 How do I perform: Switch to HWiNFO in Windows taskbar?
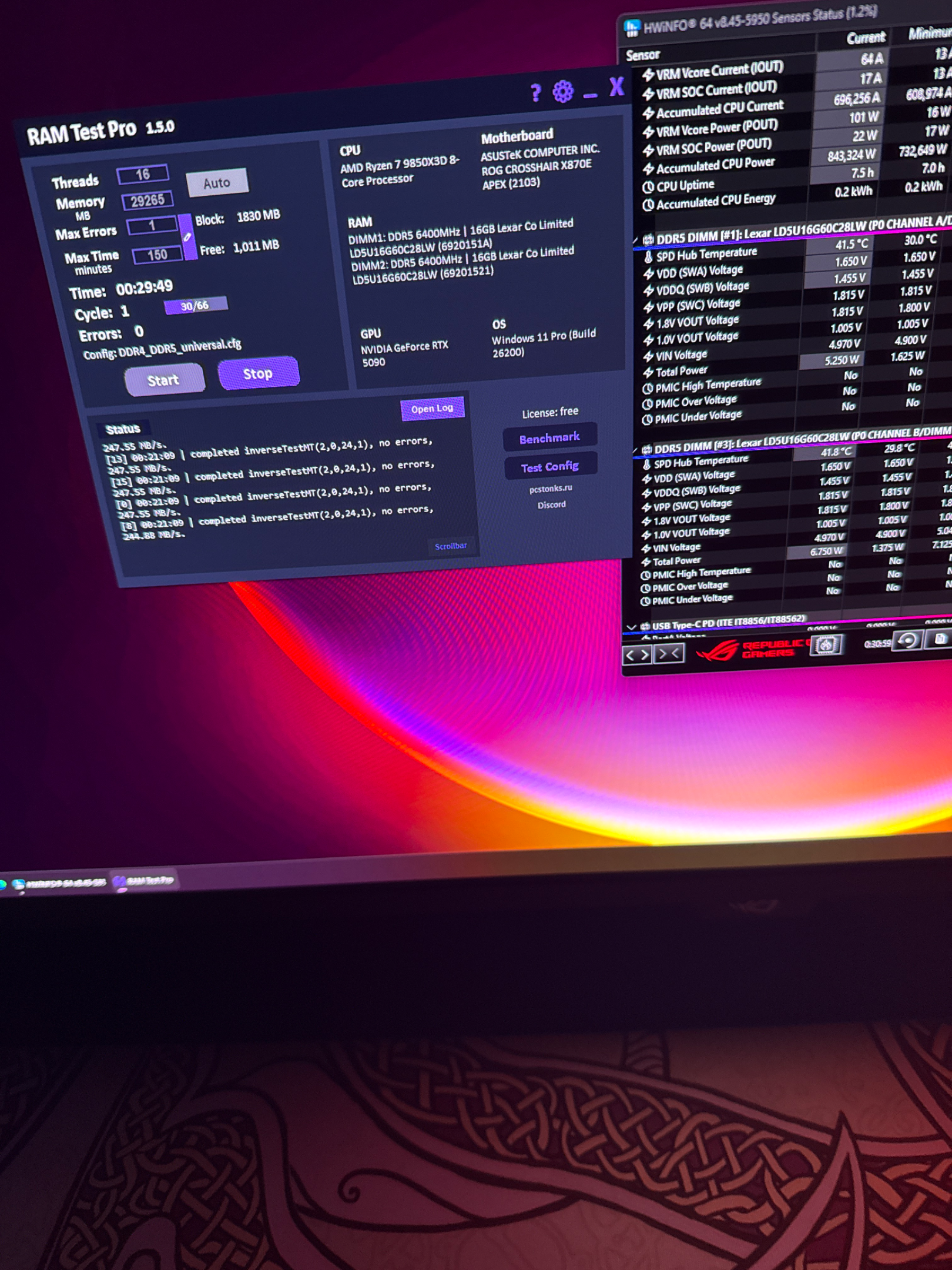(x=59, y=884)
